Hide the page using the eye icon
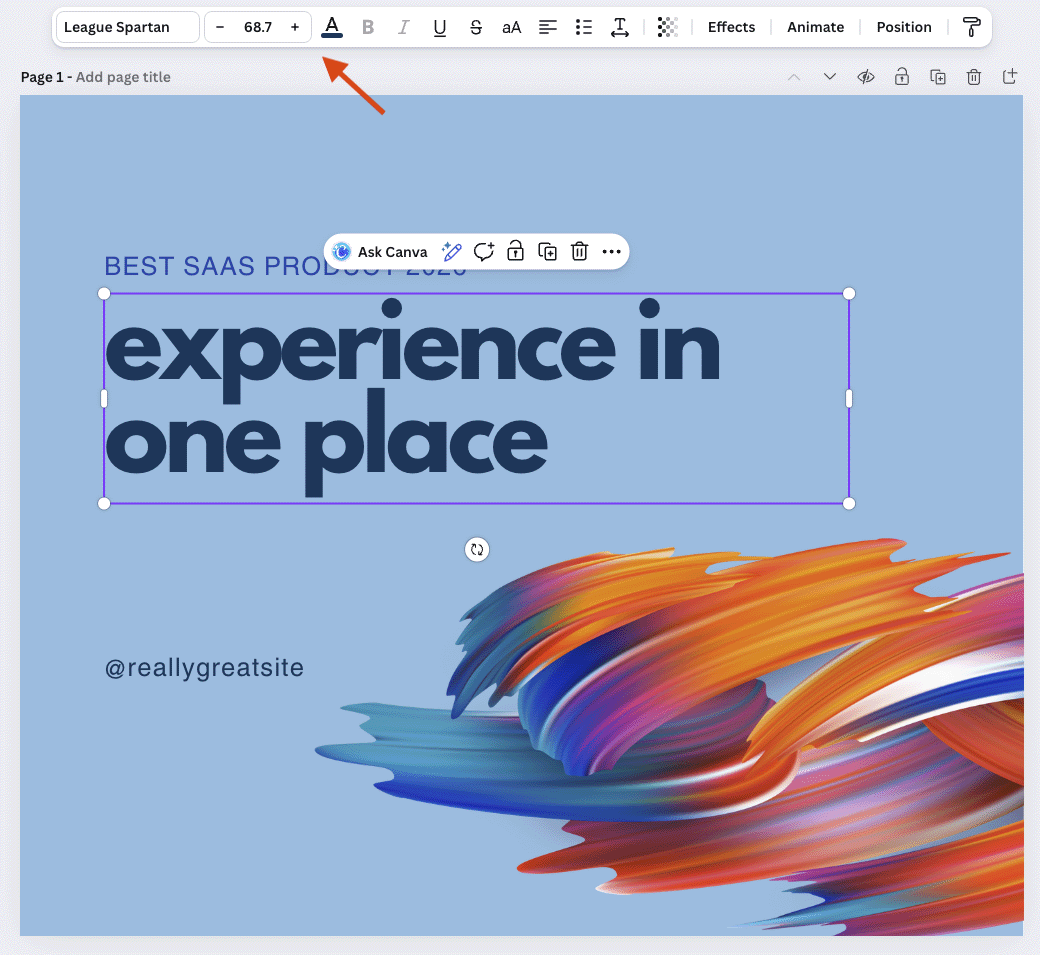 (x=866, y=77)
